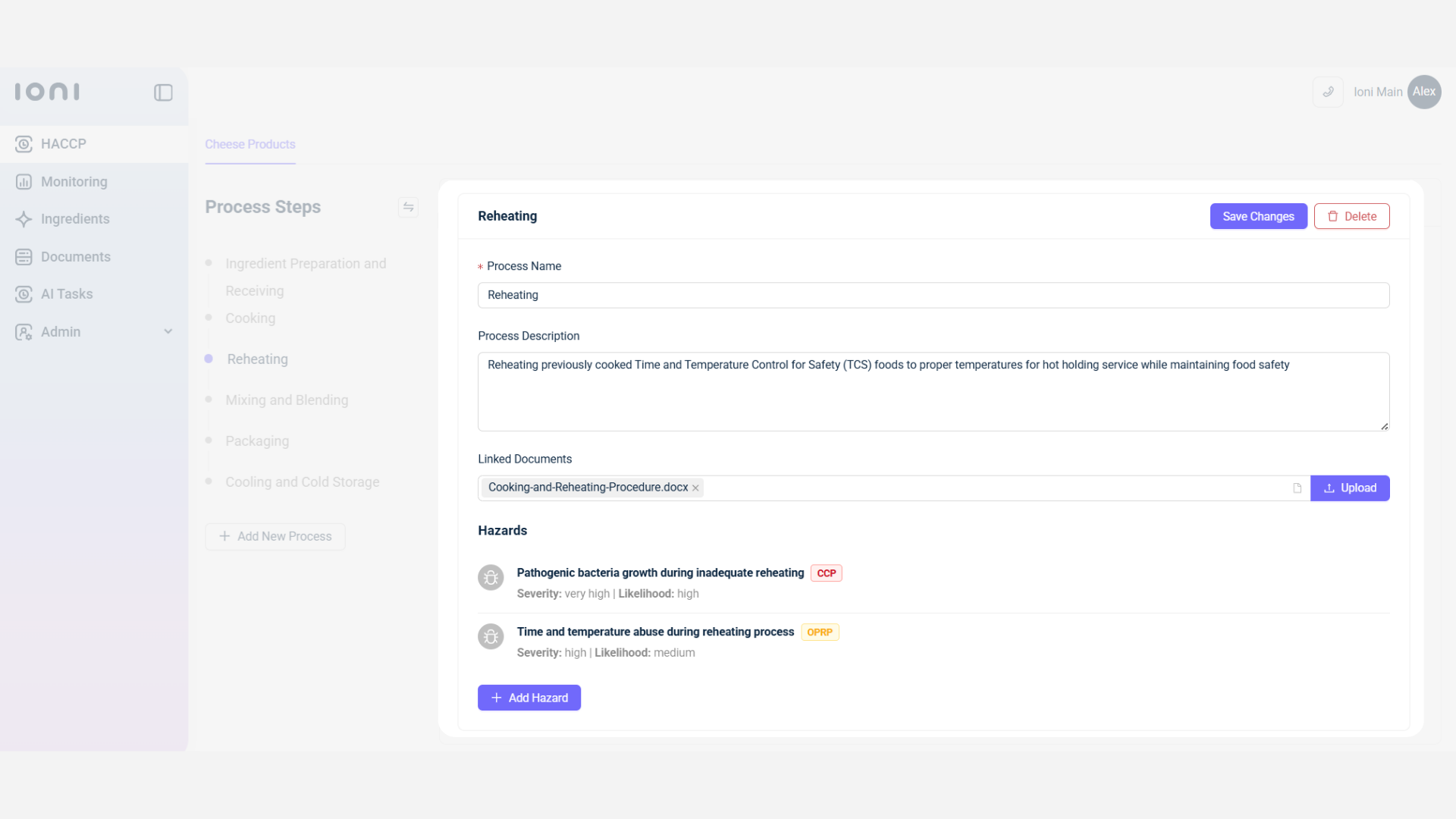Remove Cooking-and-Reheating-Procedure.docx linked document
Screen dimensions: 1456x819
[695, 488]
